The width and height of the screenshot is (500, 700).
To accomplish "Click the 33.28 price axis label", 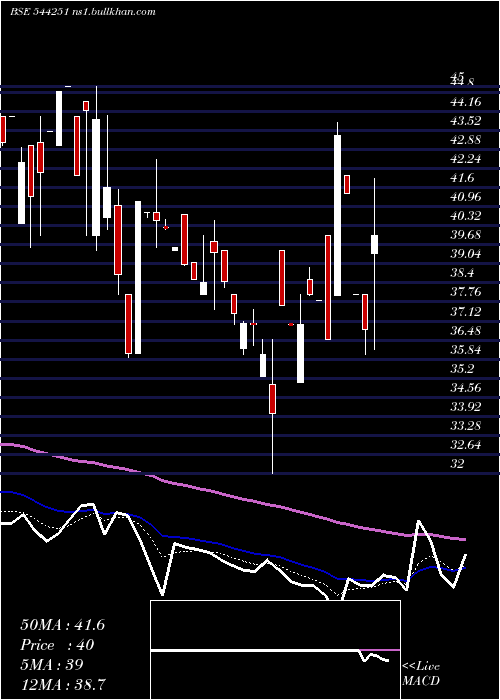I will (x=466, y=426).
